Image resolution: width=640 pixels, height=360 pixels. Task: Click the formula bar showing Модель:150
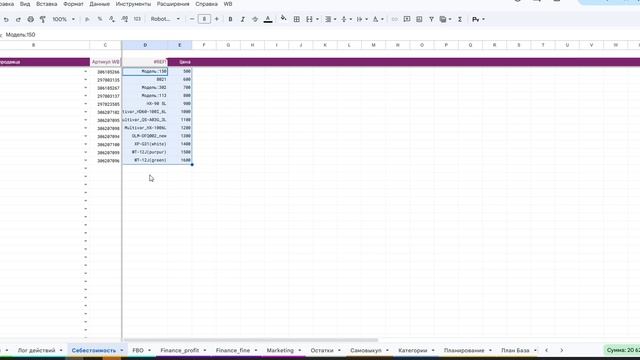[x=20, y=35]
